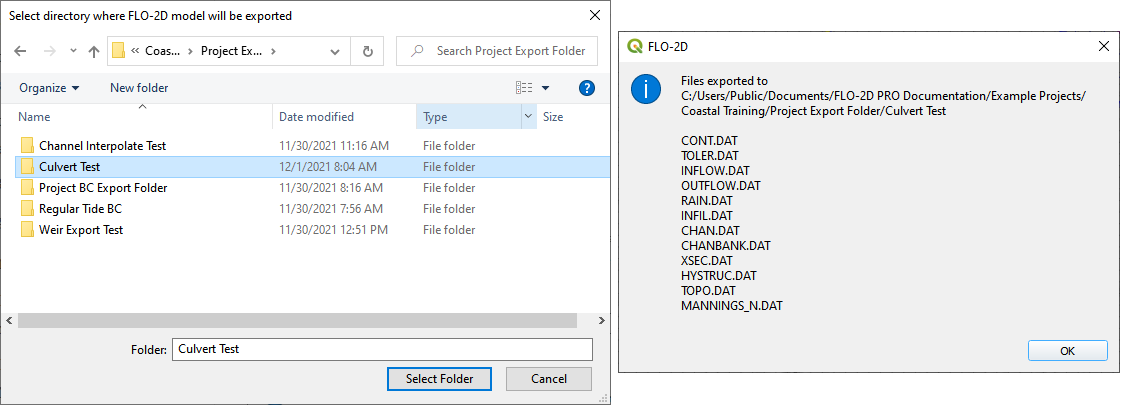Click the Folder name input field

pyautogui.click(x=382, y=349)
